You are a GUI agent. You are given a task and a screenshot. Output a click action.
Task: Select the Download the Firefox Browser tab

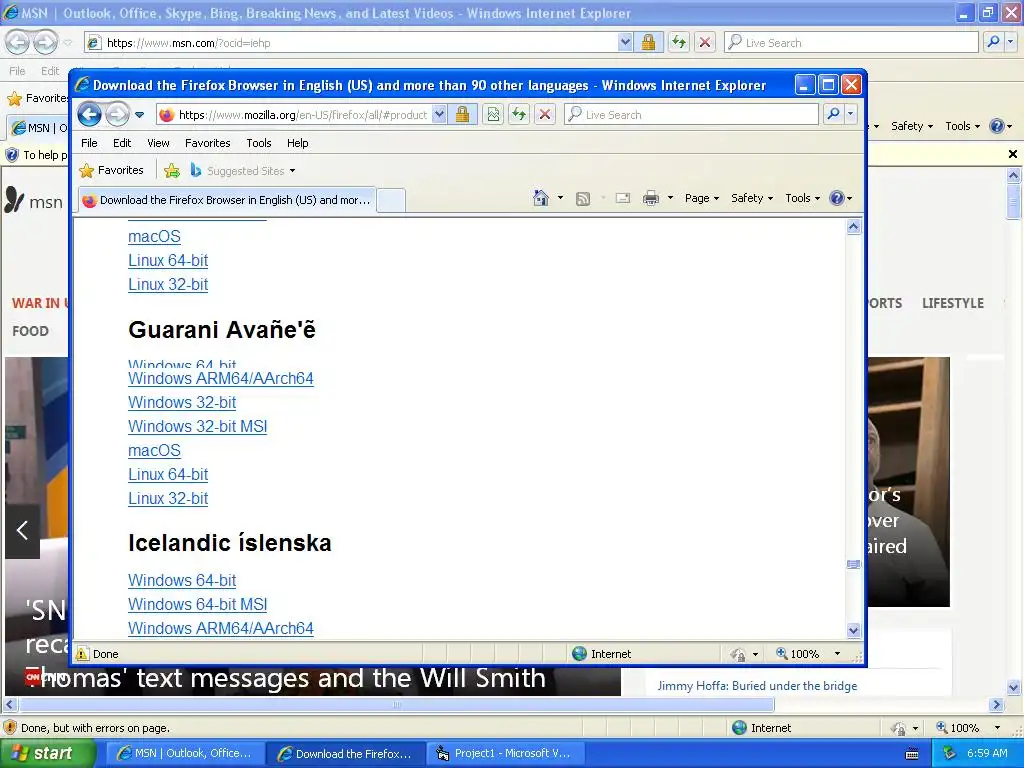click(x=227, y=200)
